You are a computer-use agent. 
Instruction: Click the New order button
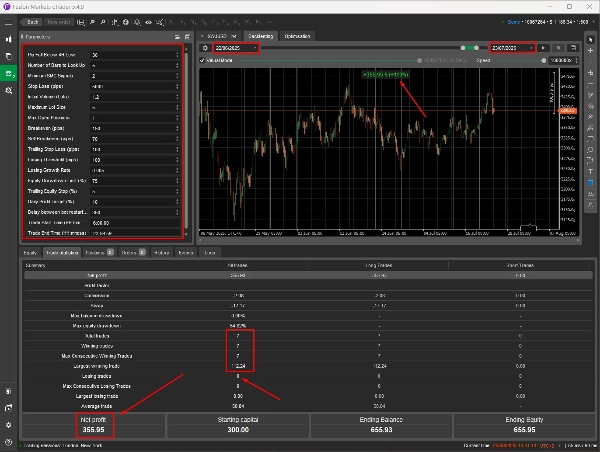tap(58, 22)
